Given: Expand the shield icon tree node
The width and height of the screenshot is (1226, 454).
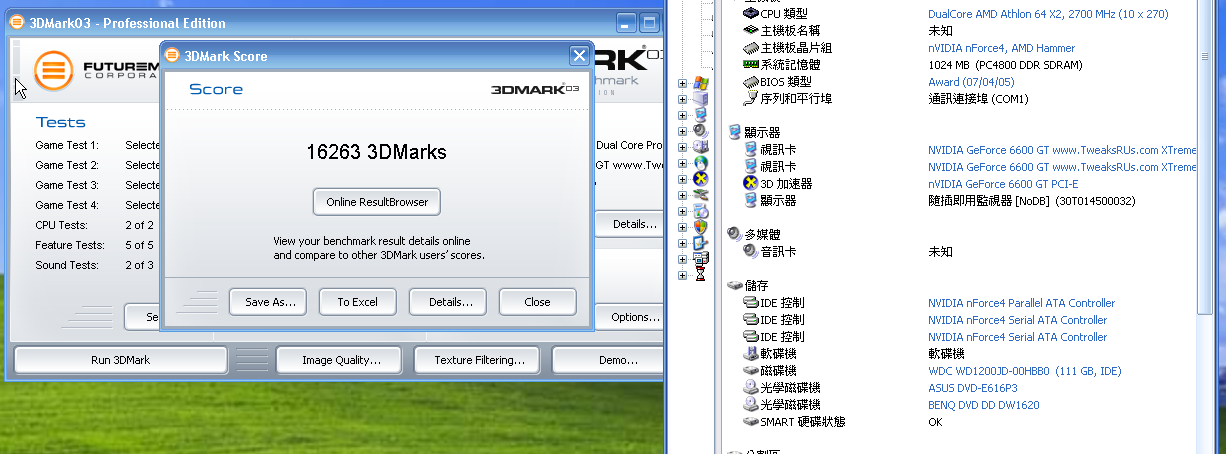Looking at the screenshot, I should pyautogui.click(x=682, y=227).
